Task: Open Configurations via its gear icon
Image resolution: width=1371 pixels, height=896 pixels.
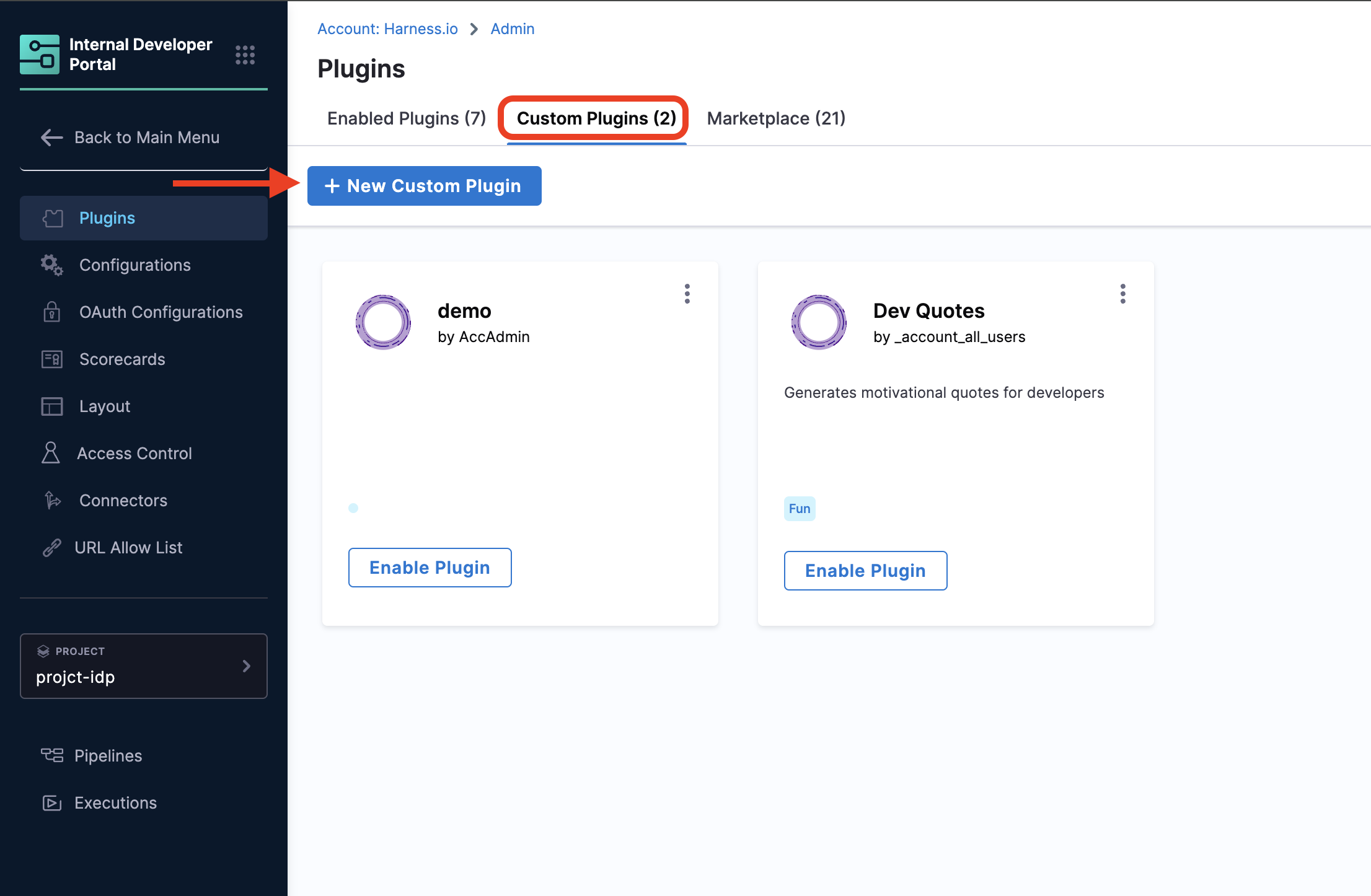Action: tap(52, 265)
